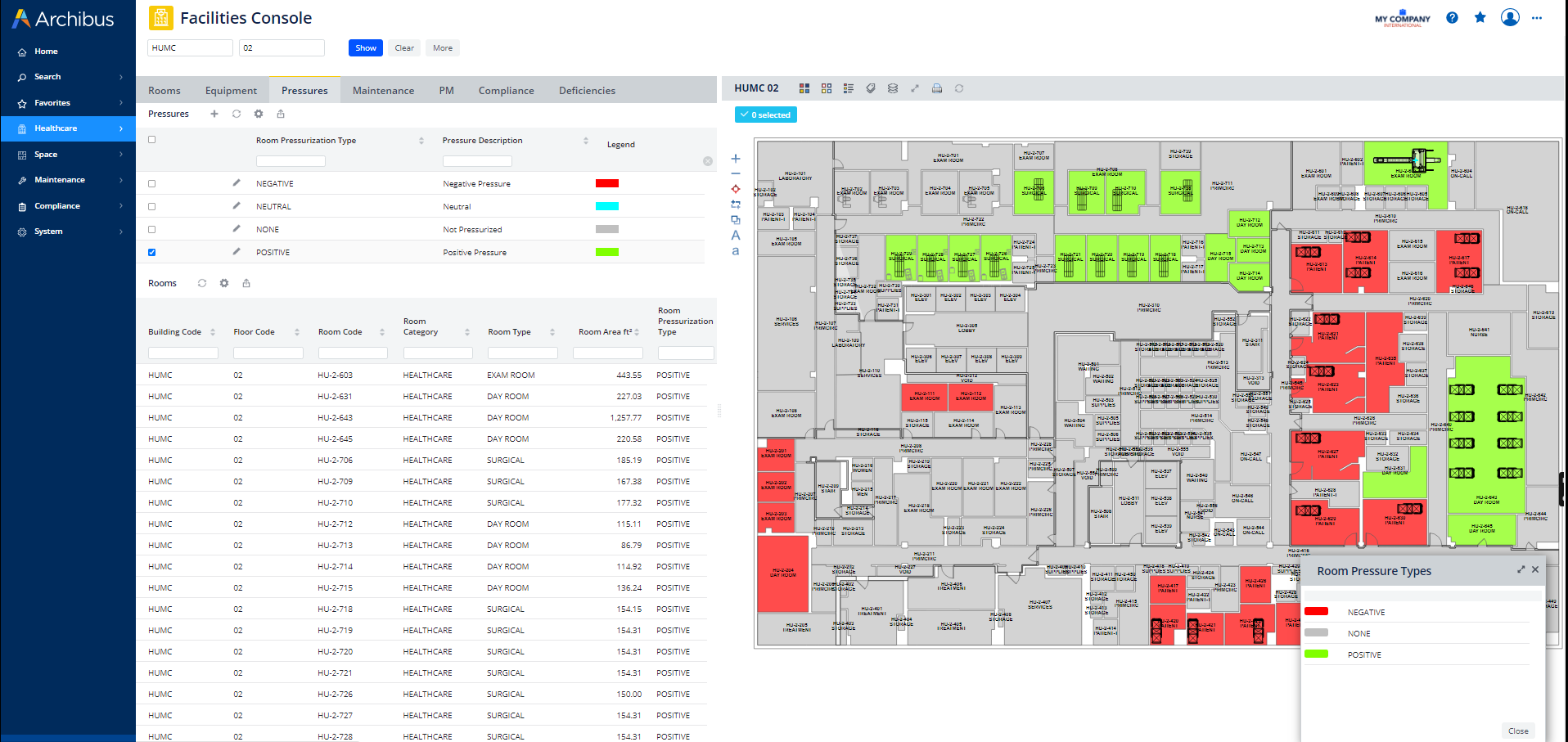Tick the NEUTRAL pressure type checkbox
Screen dimensions: 1568x742
[x=152, y=207]
